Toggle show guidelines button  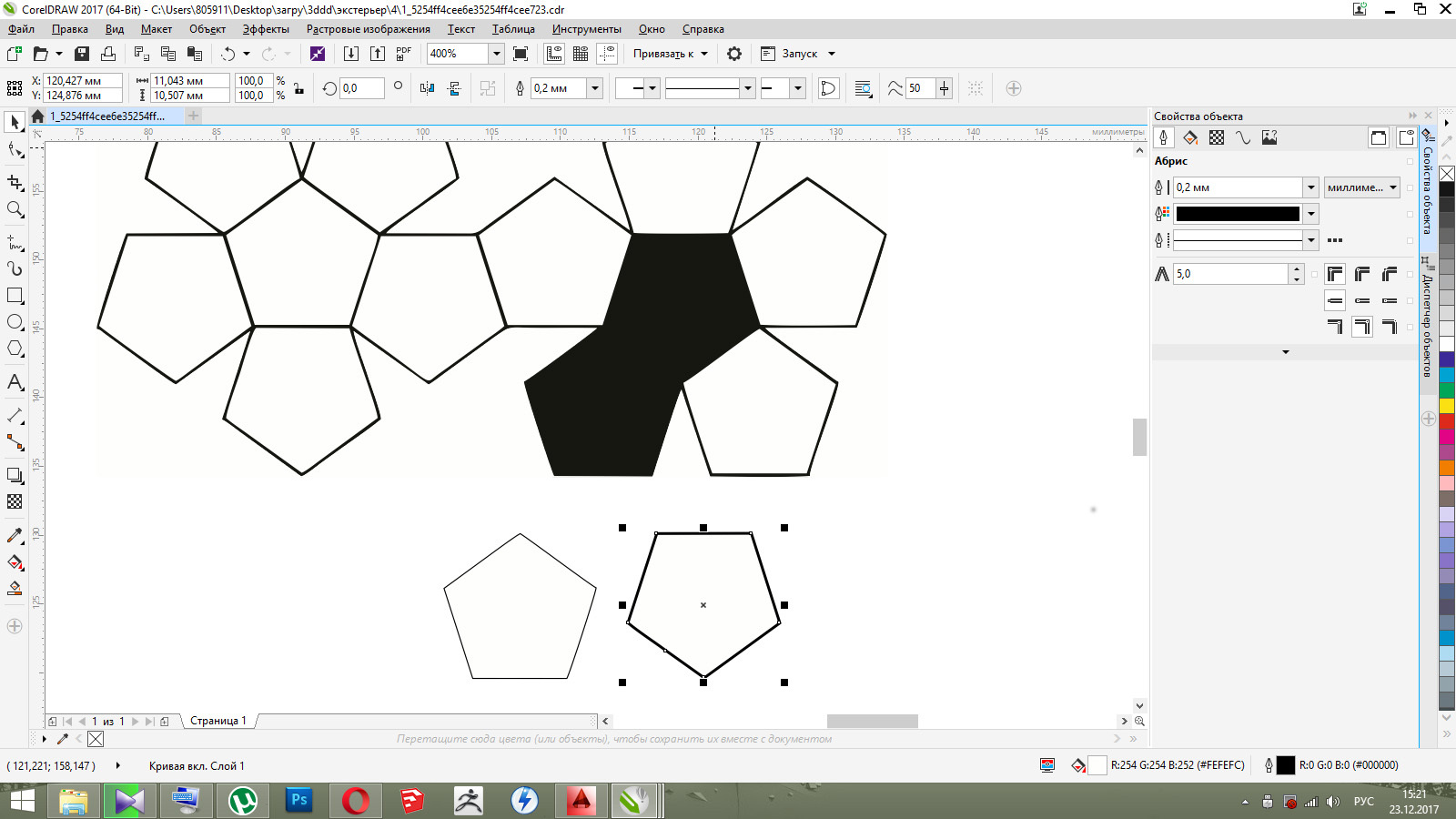tap(607, 54)
